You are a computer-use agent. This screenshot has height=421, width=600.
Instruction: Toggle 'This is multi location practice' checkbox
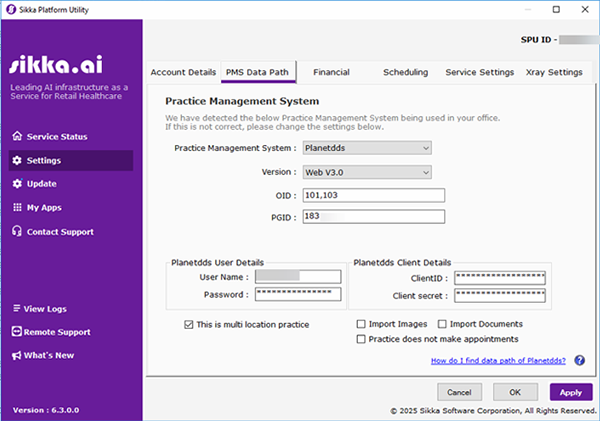189,325
